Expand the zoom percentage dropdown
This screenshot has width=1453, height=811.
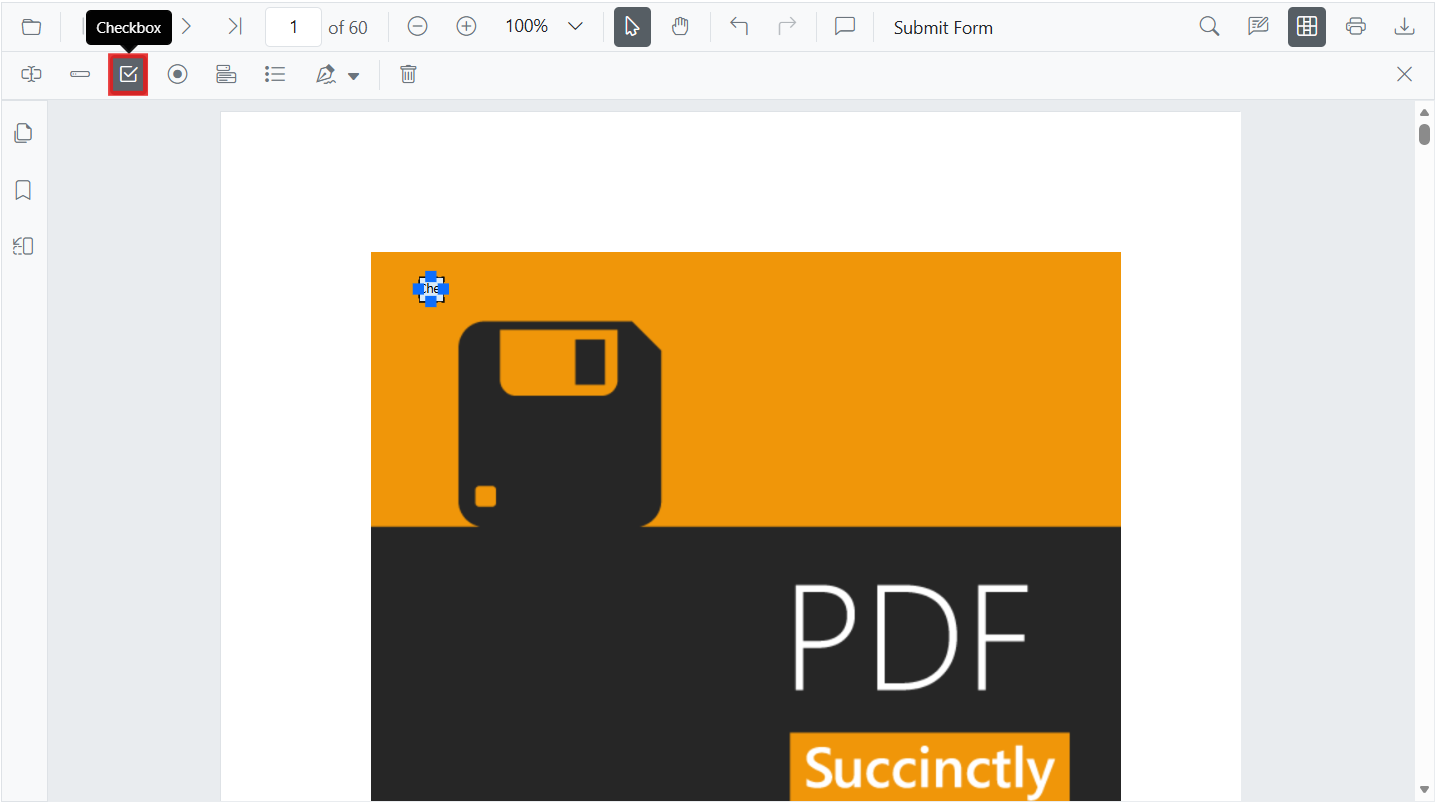[x=575, y=27]
